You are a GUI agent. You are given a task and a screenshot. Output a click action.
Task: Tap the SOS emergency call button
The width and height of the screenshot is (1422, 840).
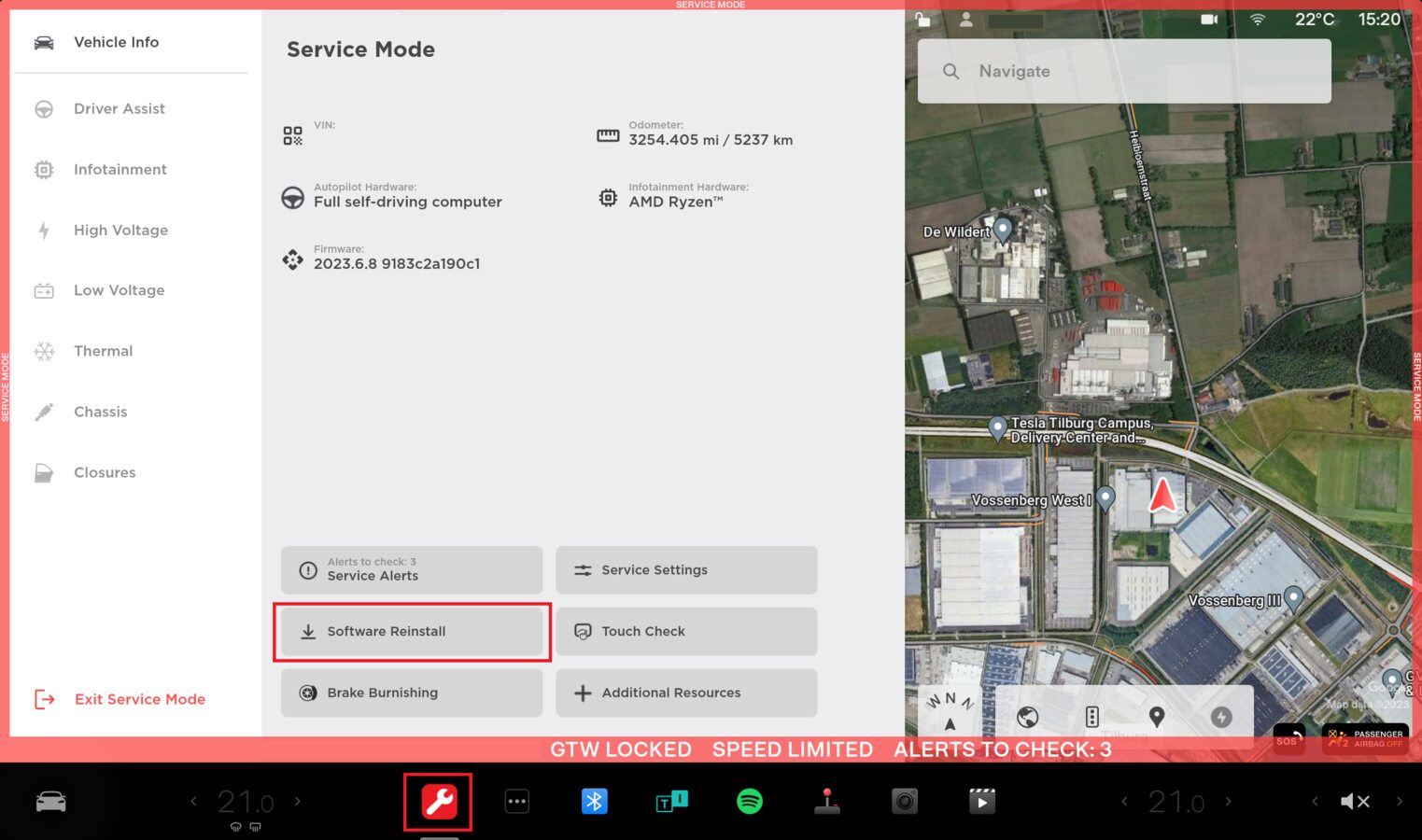[1289, 738]
